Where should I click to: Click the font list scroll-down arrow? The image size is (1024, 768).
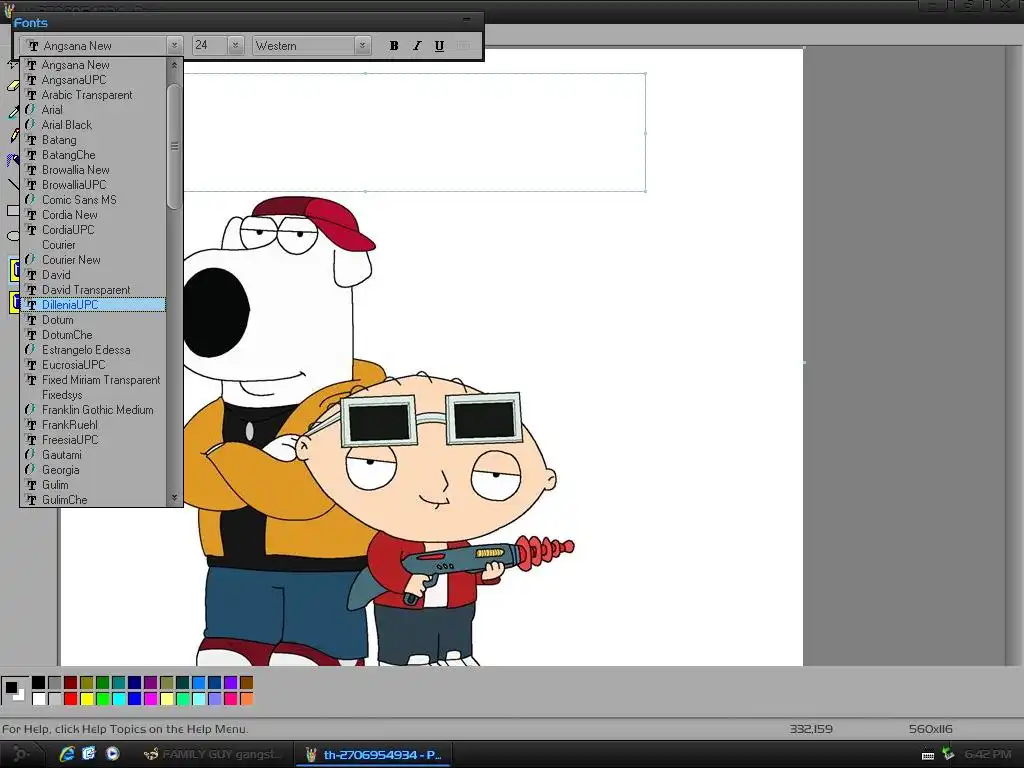coord(174,498)
